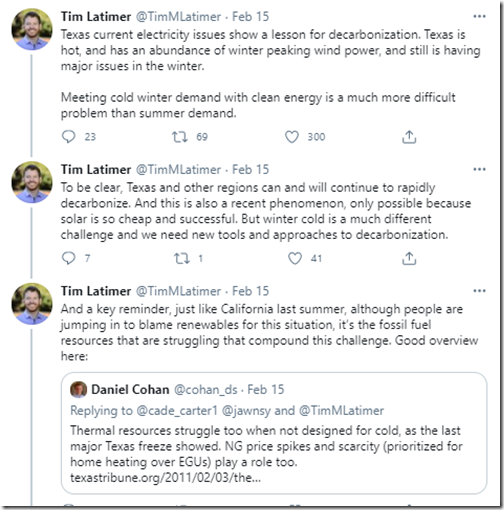Share the first tweet about decarbonization
The height and width of the screenshot is (510, 504).
pos(409,137)
